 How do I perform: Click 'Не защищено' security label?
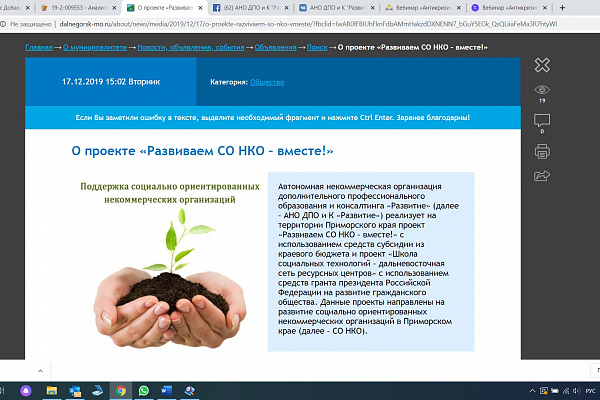[x=31, y=24]
